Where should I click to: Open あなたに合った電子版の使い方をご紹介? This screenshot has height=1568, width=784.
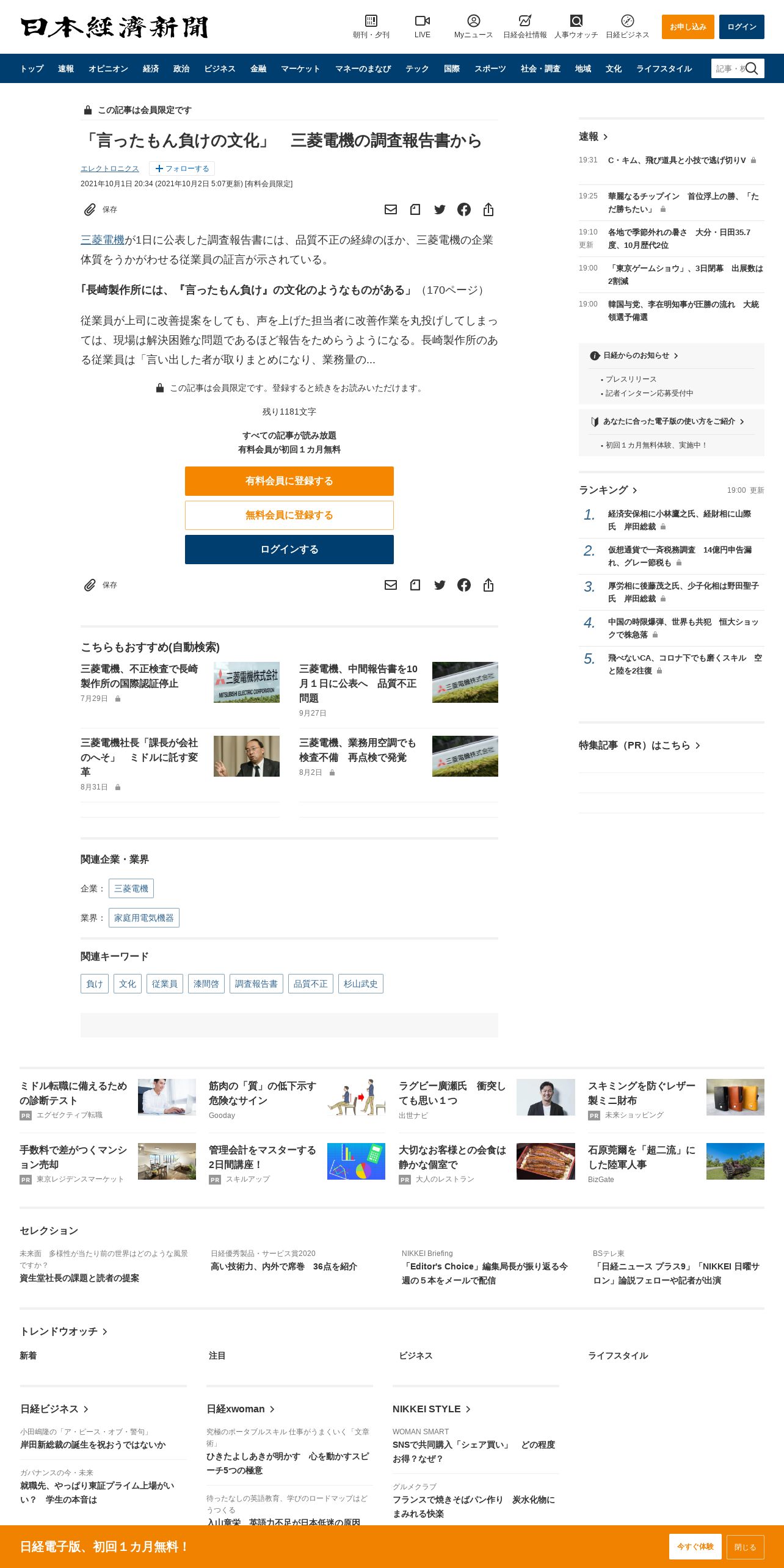pos(668,421)
